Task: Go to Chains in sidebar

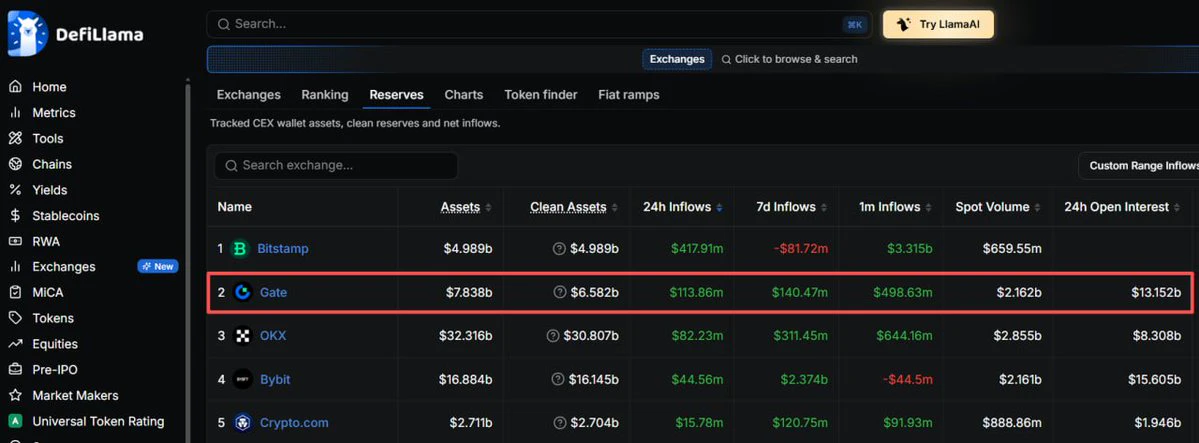Action: pyautogui.click(x=51, y=164)
